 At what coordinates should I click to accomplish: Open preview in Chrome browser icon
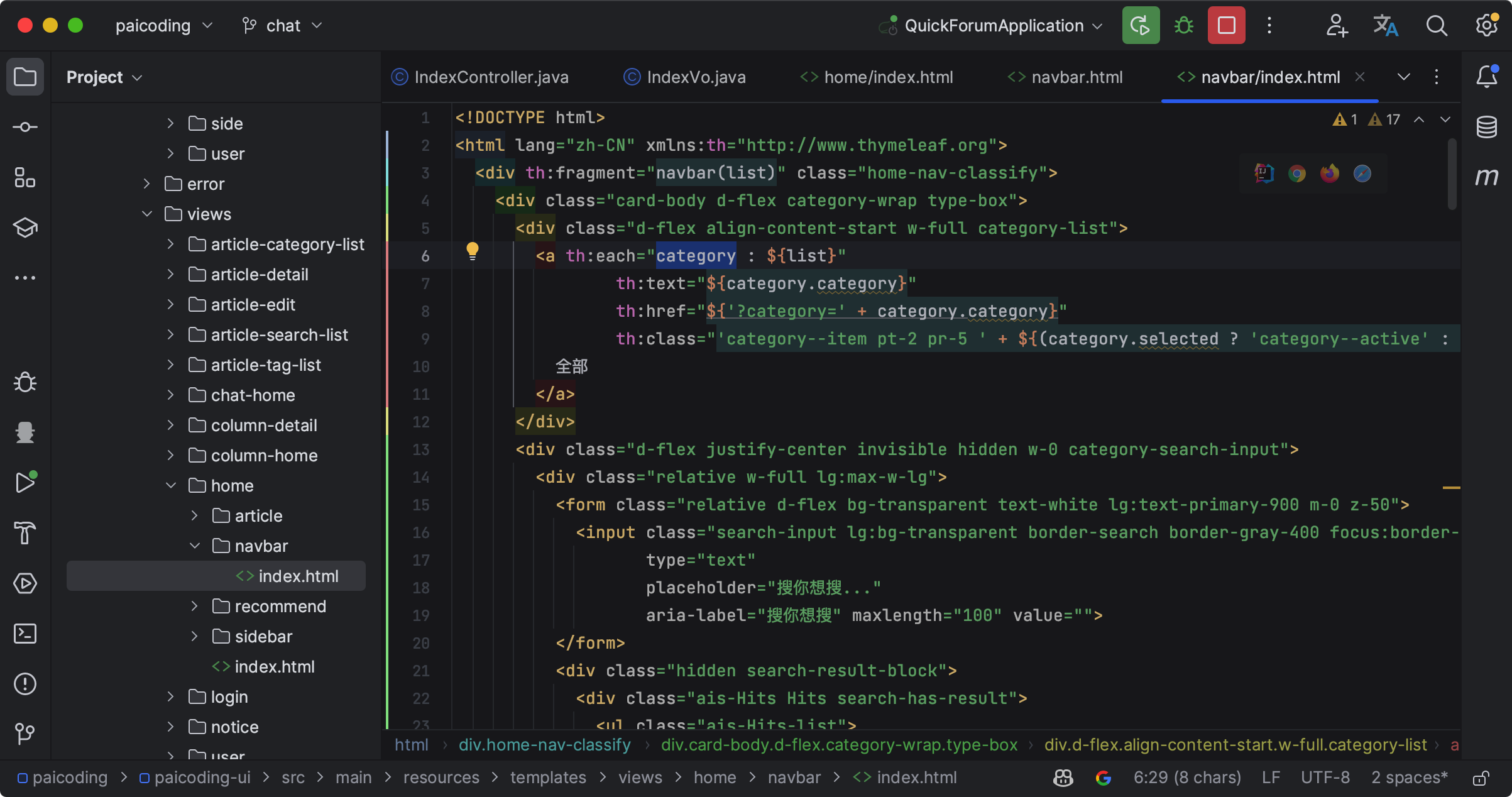tap(1296, 173)
